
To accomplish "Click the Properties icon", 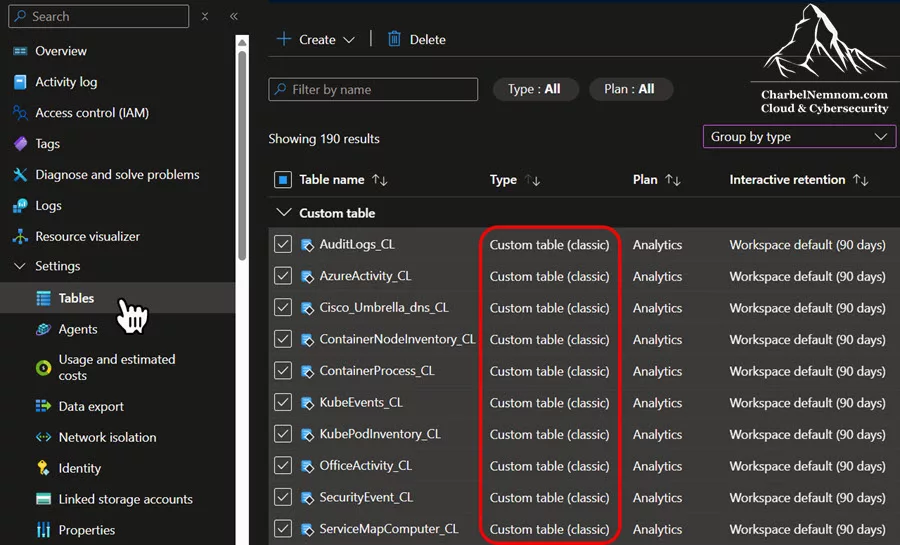I will (x=44, y=530).
